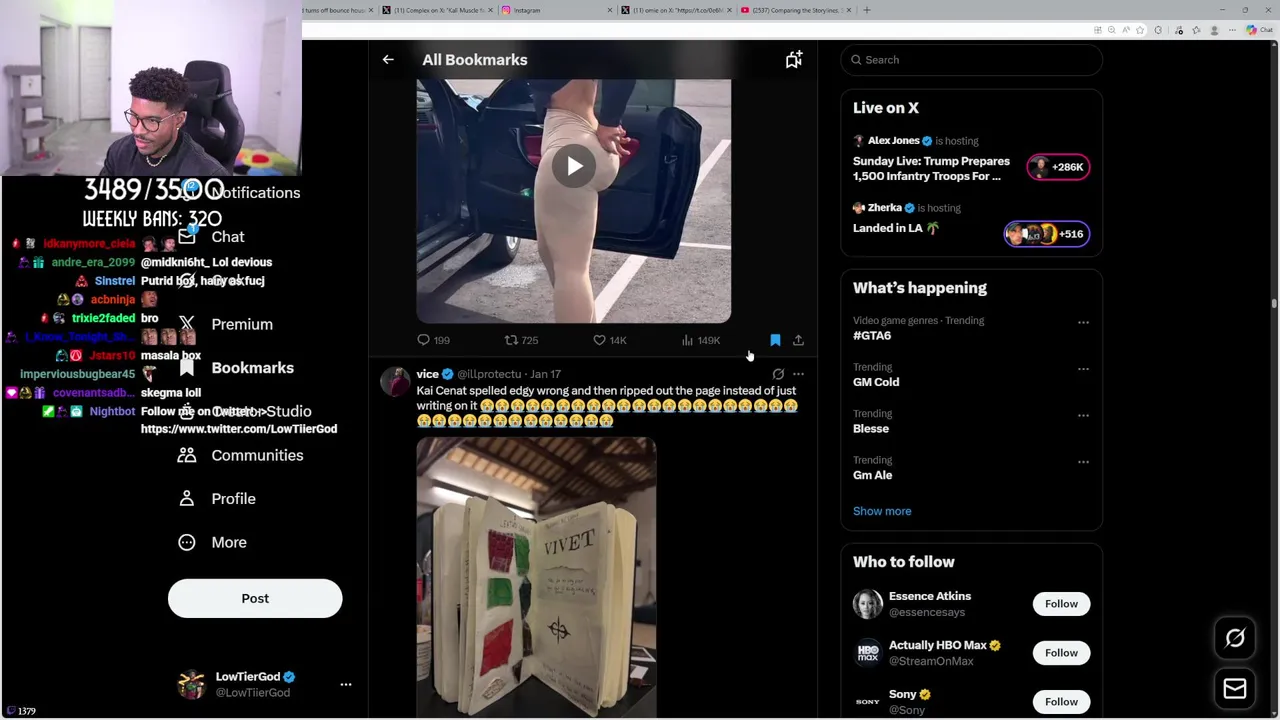Open vice's profile avatar
The height and width of the screenshot is (720, 1280).
pos(396,382)
